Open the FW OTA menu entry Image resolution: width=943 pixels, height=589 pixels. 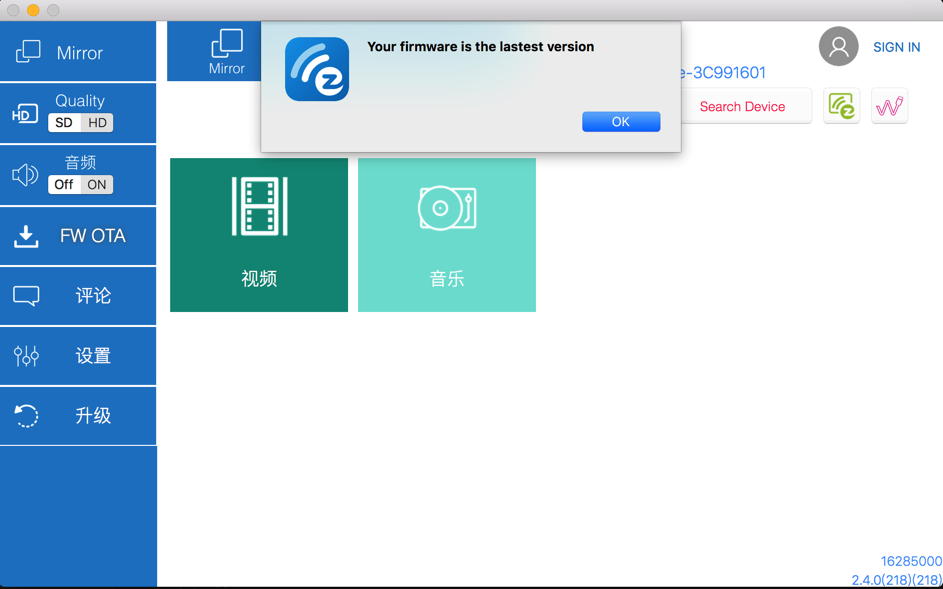[78, 236]
